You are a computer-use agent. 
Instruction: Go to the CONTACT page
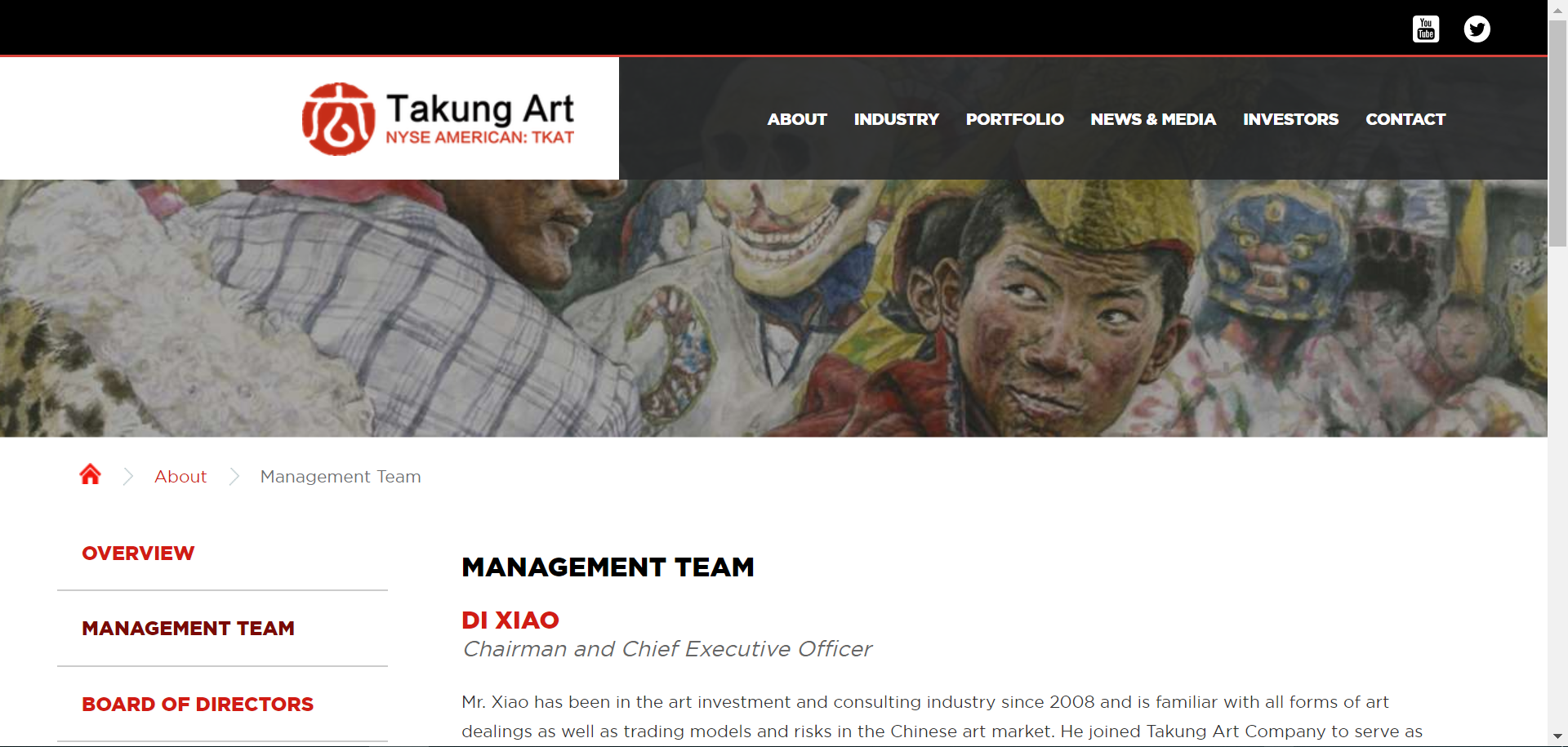pyautogui.click(x=1405, y=119)
